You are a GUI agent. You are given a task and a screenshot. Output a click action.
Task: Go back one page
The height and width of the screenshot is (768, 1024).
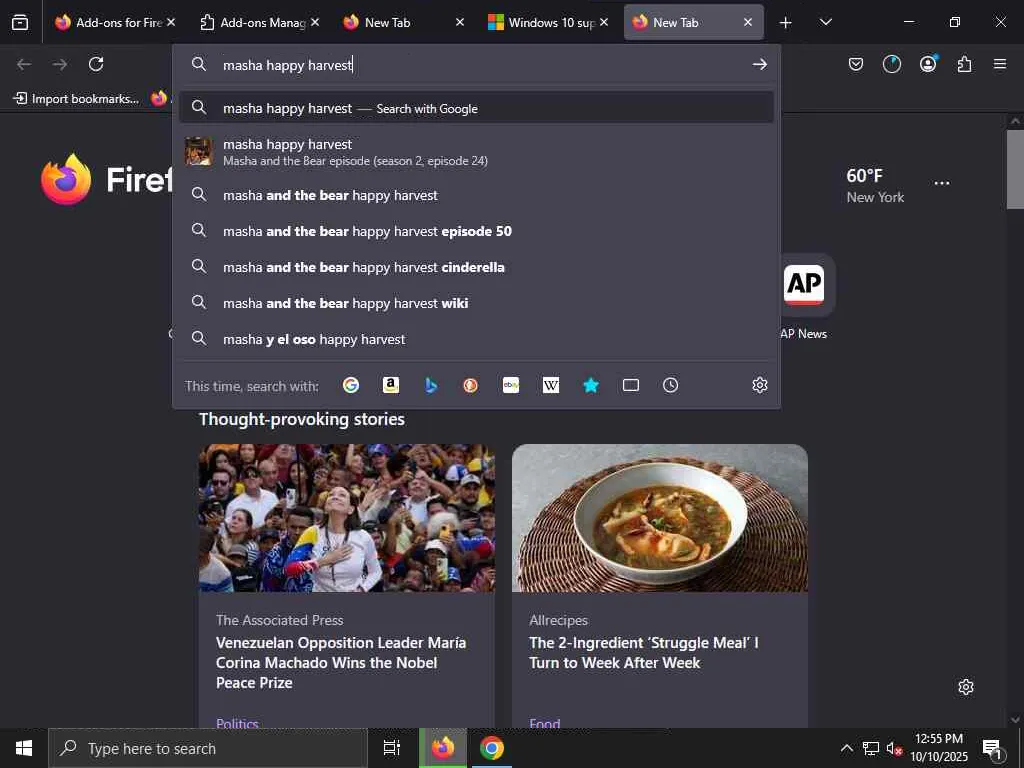(x=24, y=64)
